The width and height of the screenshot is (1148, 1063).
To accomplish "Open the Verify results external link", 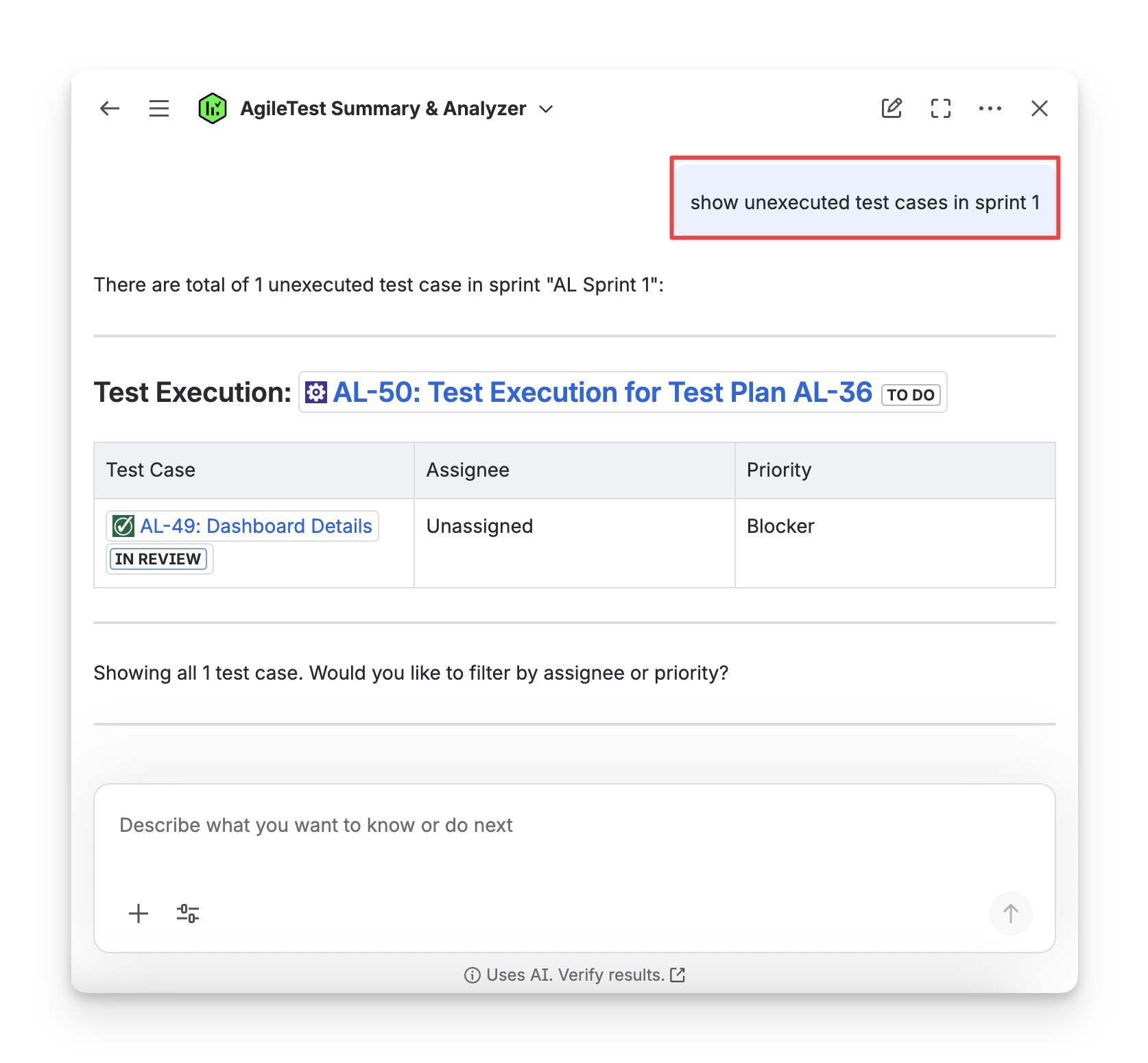I will [x=678, y=975].
